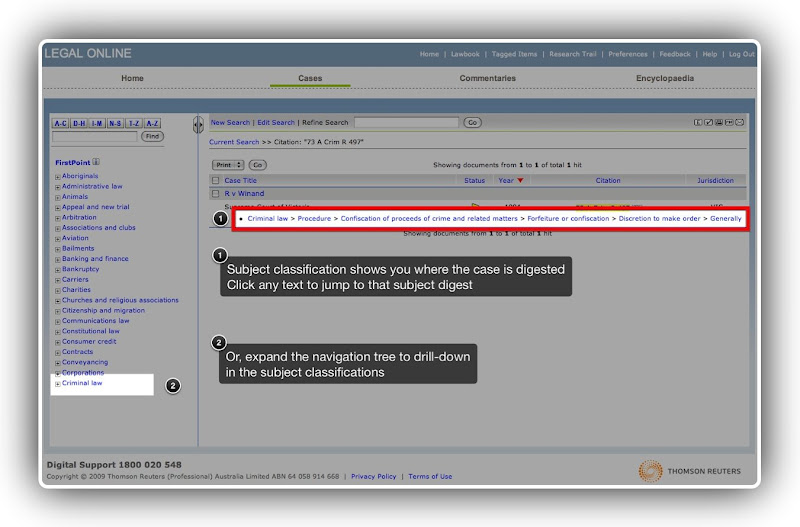Expand the Criminal law plus box

click(58, 384)
